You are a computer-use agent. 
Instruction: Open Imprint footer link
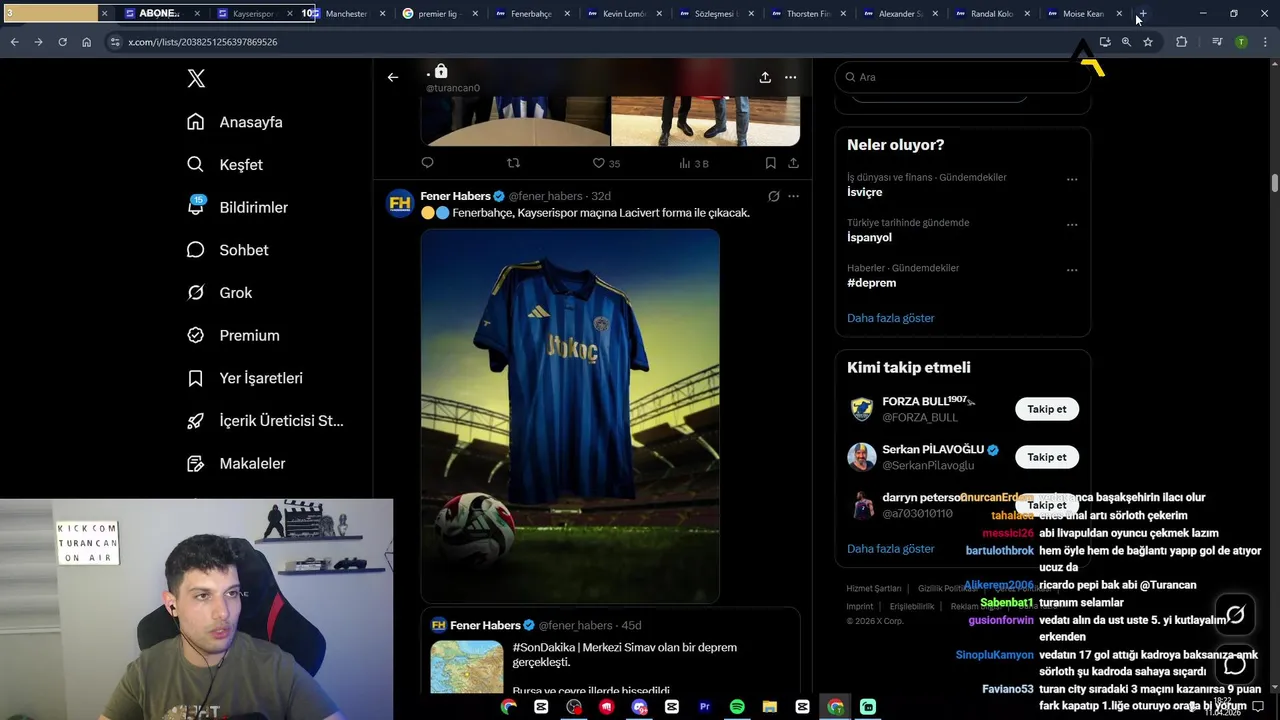coord(860,606)
